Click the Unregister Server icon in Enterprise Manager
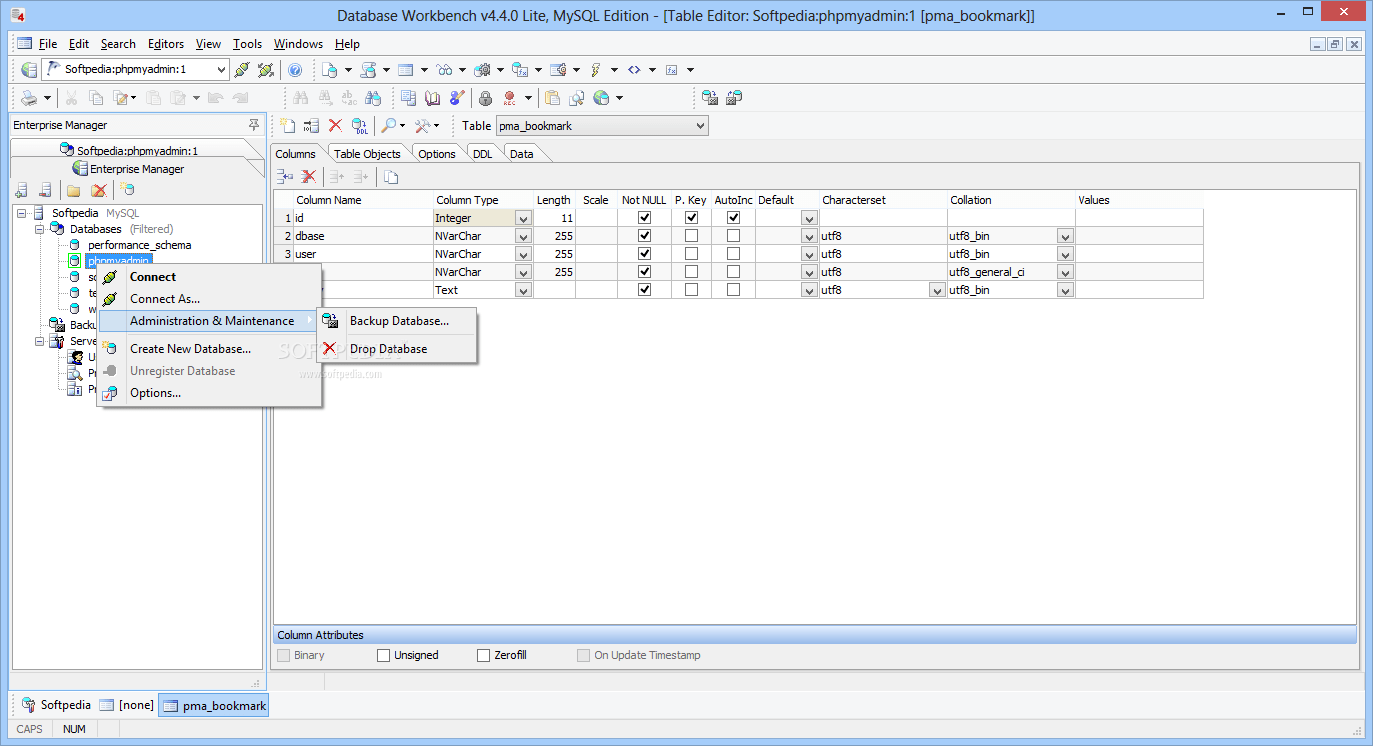 point(45,191)
